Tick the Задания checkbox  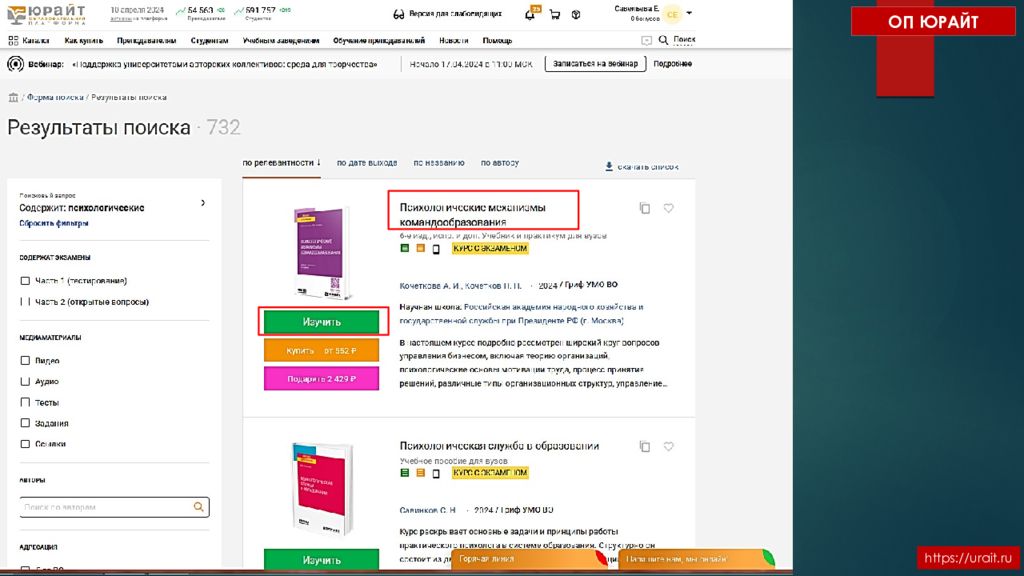click(25, 423)
